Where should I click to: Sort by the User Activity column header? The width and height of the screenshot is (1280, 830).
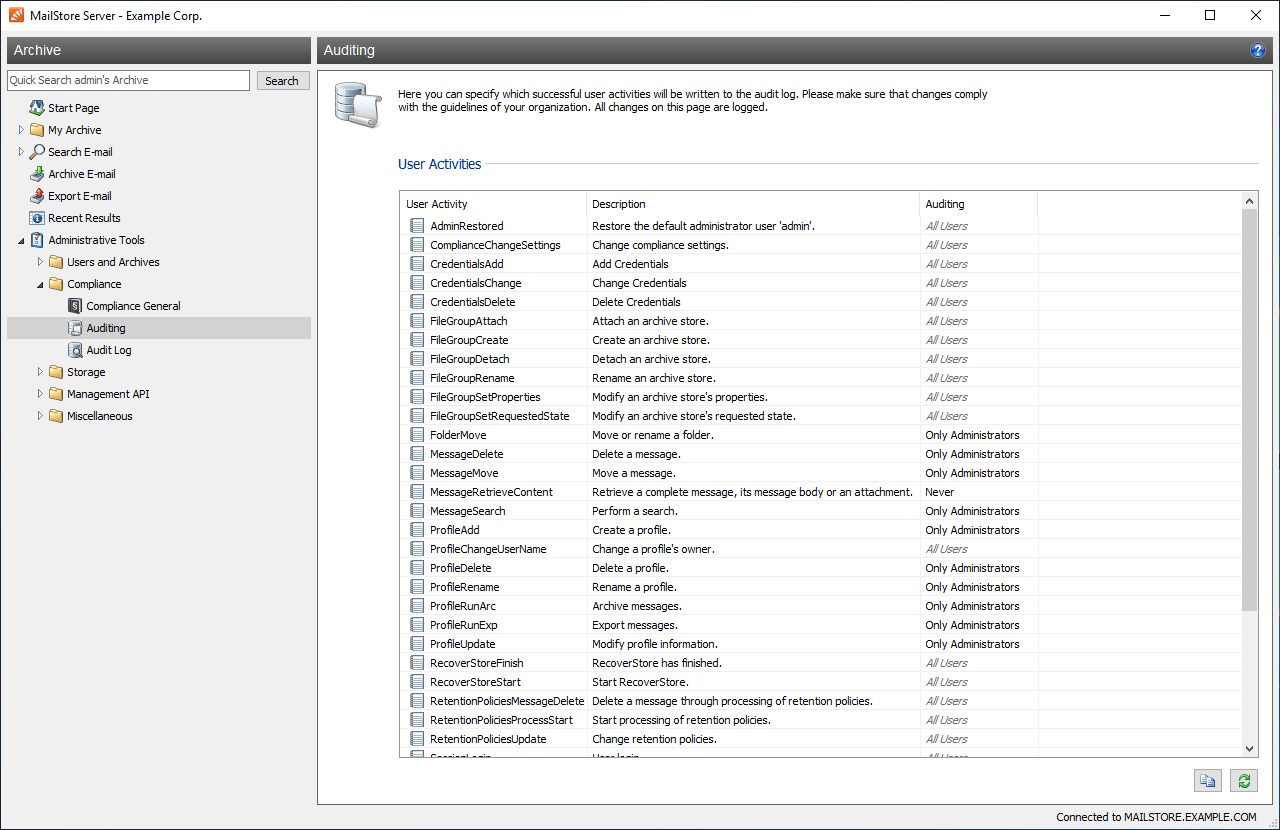click(x=493, y=204)
